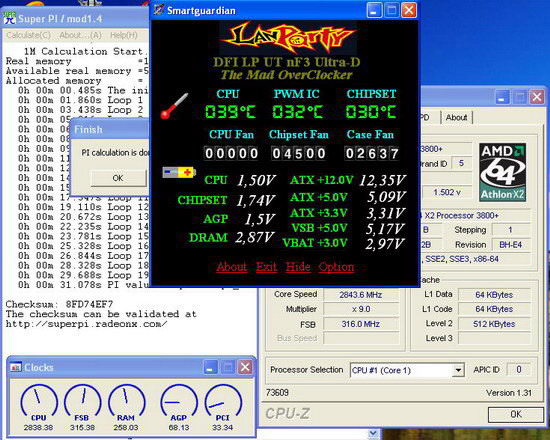This screenshot has width=550, height=440.
Task: Click the L1 Data 64 KBytes field
Action: click(x=494, y=295)
